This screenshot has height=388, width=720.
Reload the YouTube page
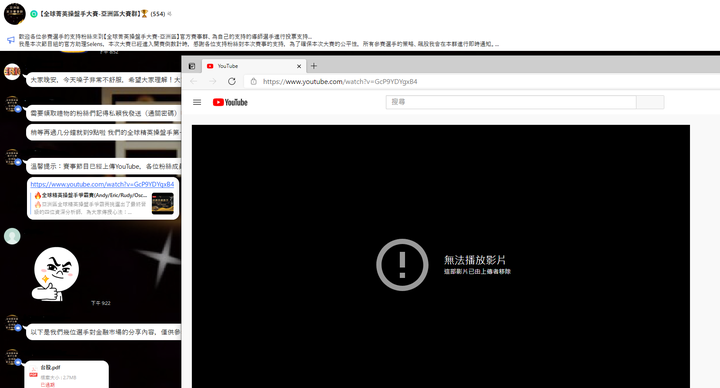tap(232, 81)
